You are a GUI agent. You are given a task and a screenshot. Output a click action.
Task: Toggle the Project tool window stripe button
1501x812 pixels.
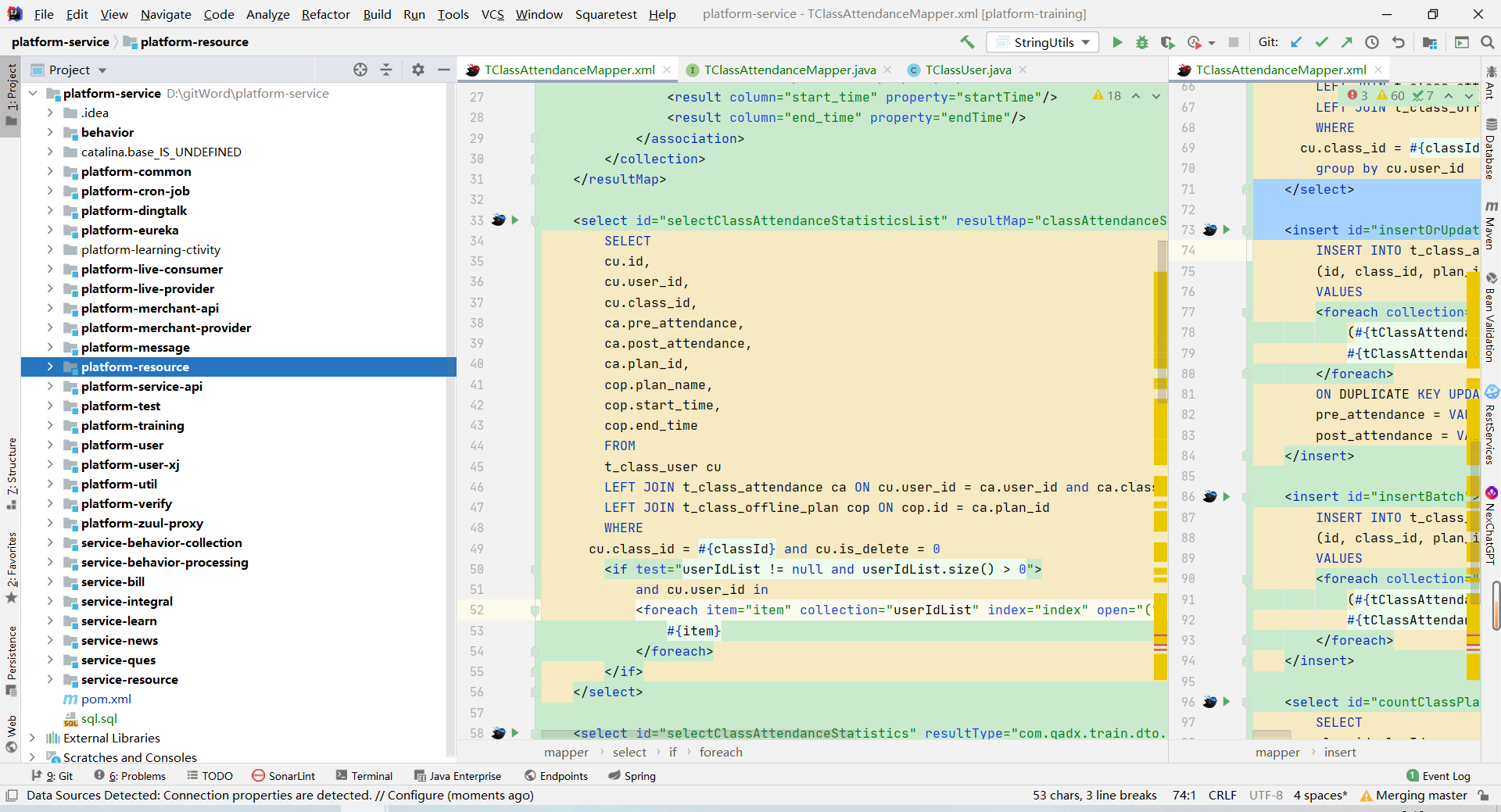(x=11, y=95)
